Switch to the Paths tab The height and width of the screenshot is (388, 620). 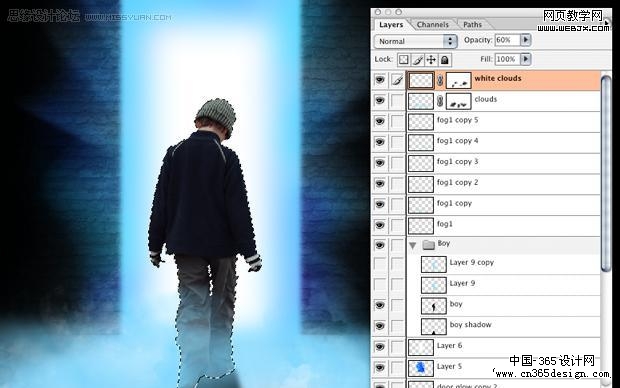[x=473, y=25]
